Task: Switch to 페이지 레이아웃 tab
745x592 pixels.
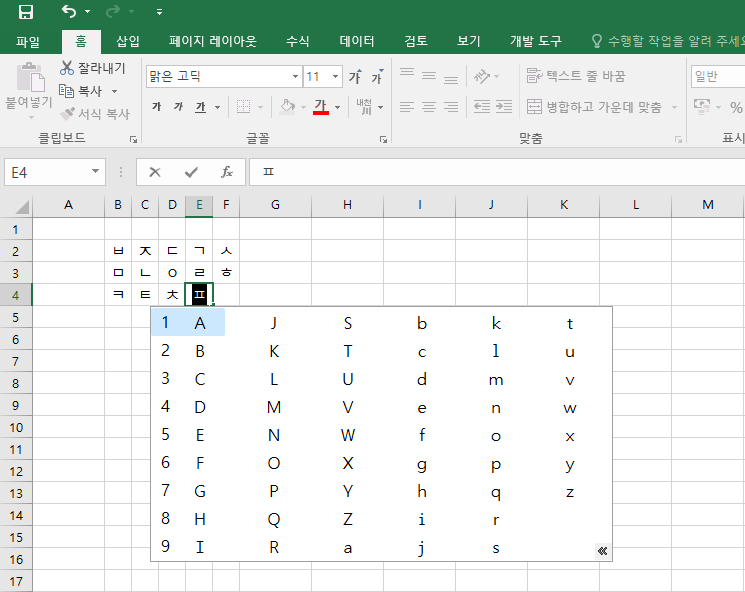Action: coord(213,42)
